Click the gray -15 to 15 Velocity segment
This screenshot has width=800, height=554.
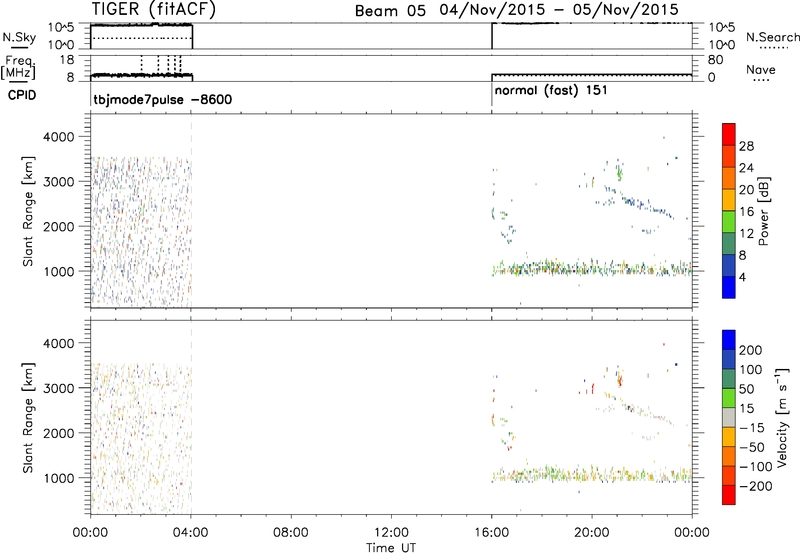point(729,417)
